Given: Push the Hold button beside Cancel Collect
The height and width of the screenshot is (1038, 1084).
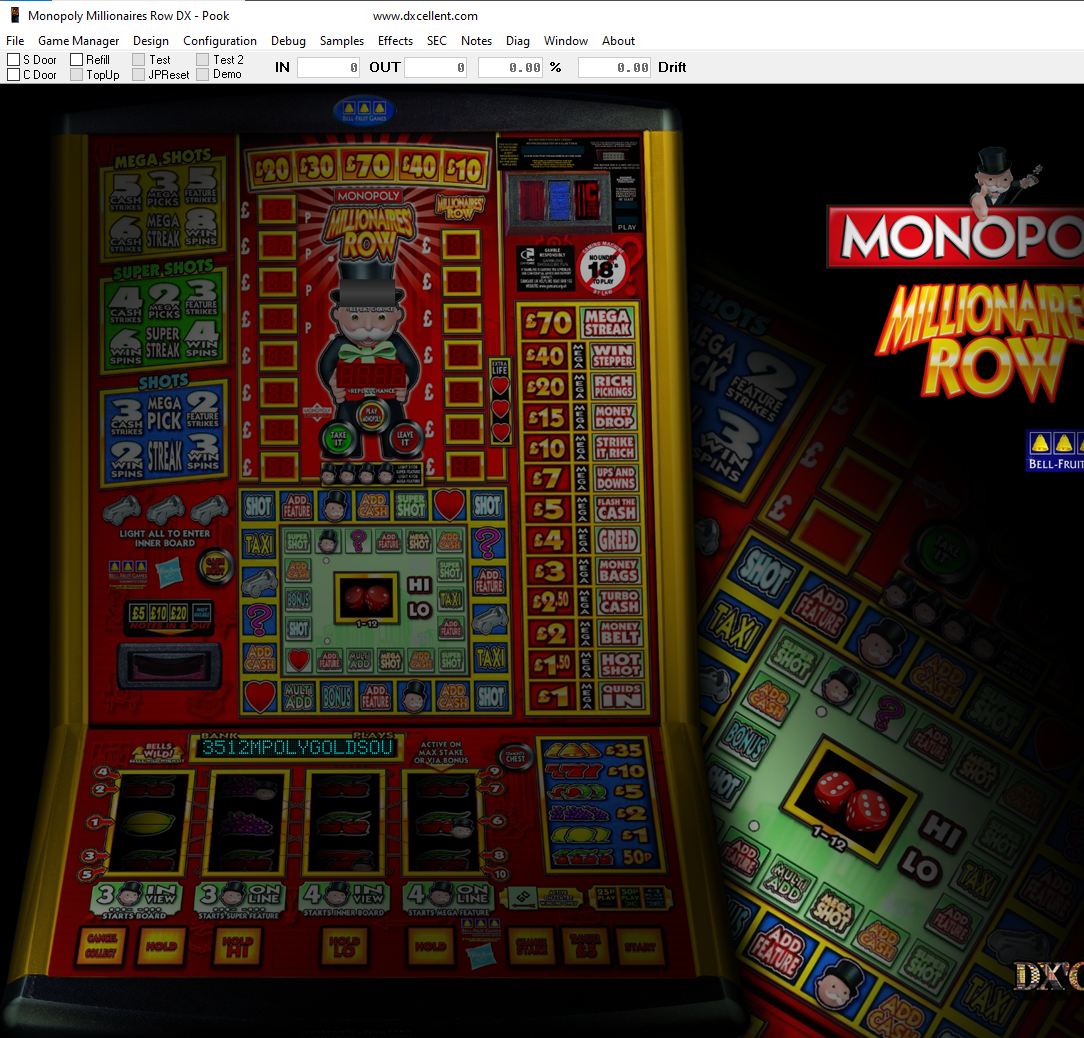Looking at the screenshot, I should coord(161,946).
